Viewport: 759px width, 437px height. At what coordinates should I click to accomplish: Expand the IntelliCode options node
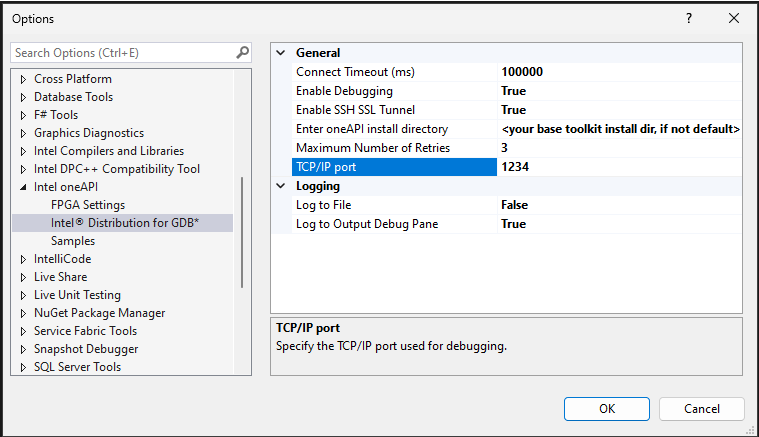(x=24, y=259)
